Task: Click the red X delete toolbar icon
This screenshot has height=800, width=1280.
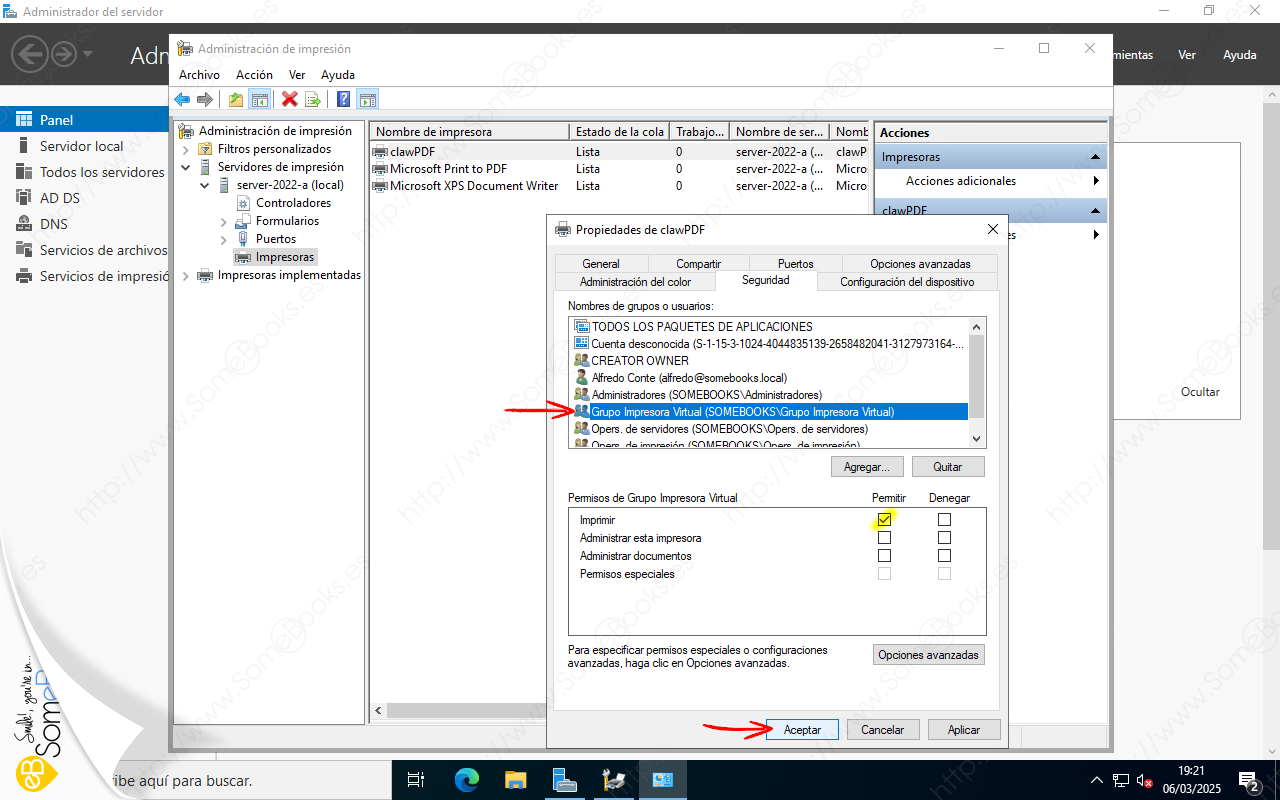Action: coord(289,99)
